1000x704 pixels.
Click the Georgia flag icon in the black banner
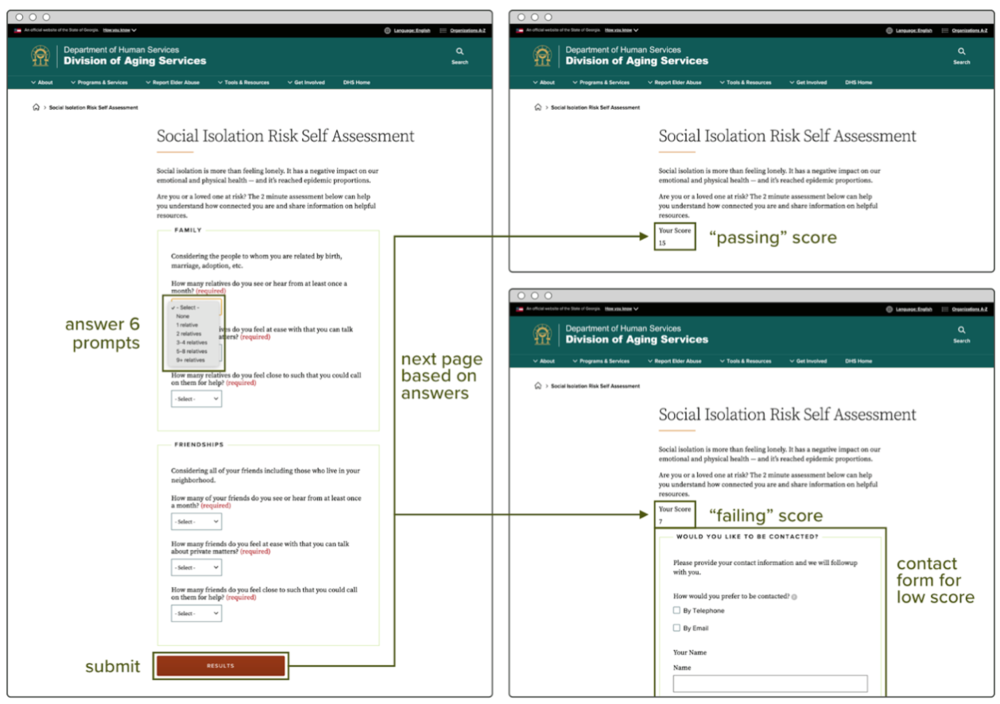[17, 30]
